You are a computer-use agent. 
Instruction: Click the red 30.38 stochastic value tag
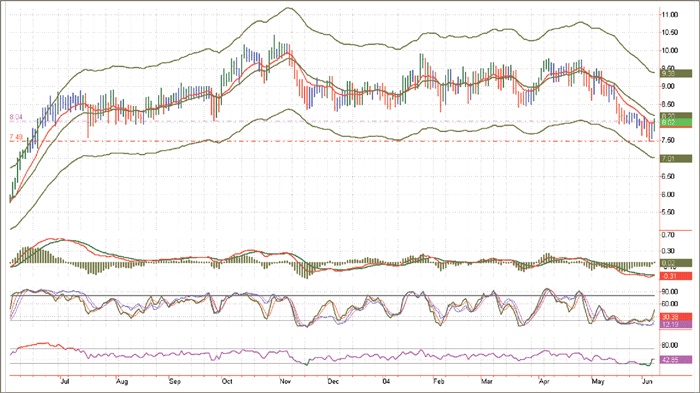(676, 317)
